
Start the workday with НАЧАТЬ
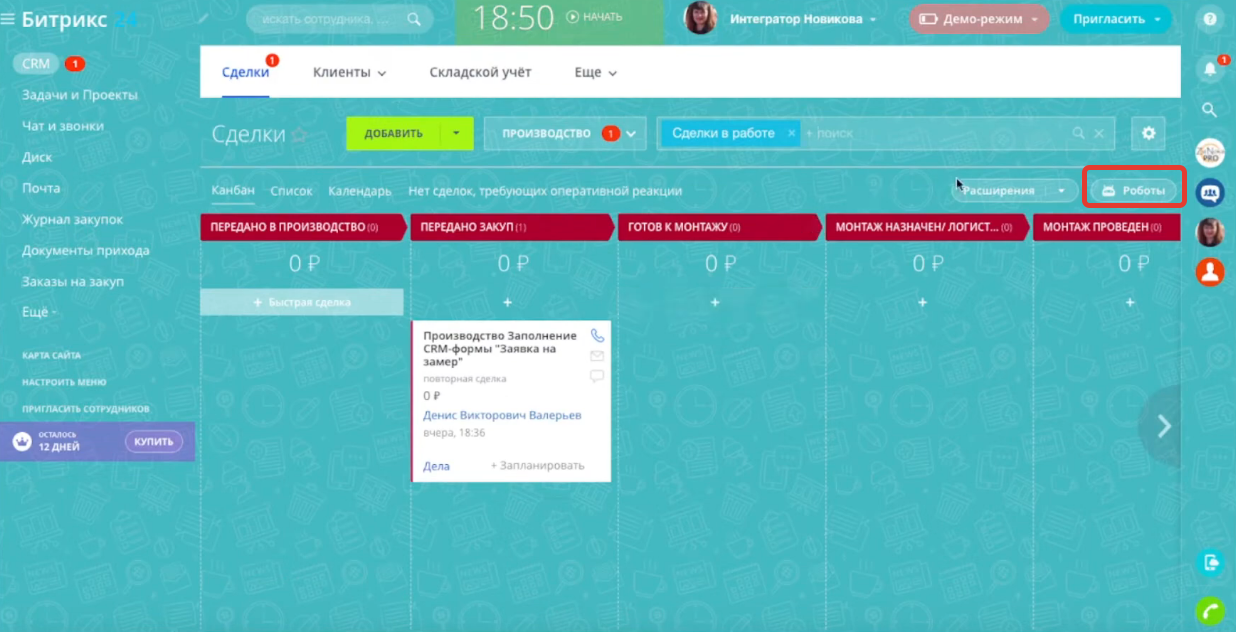(x=594, y=17)
